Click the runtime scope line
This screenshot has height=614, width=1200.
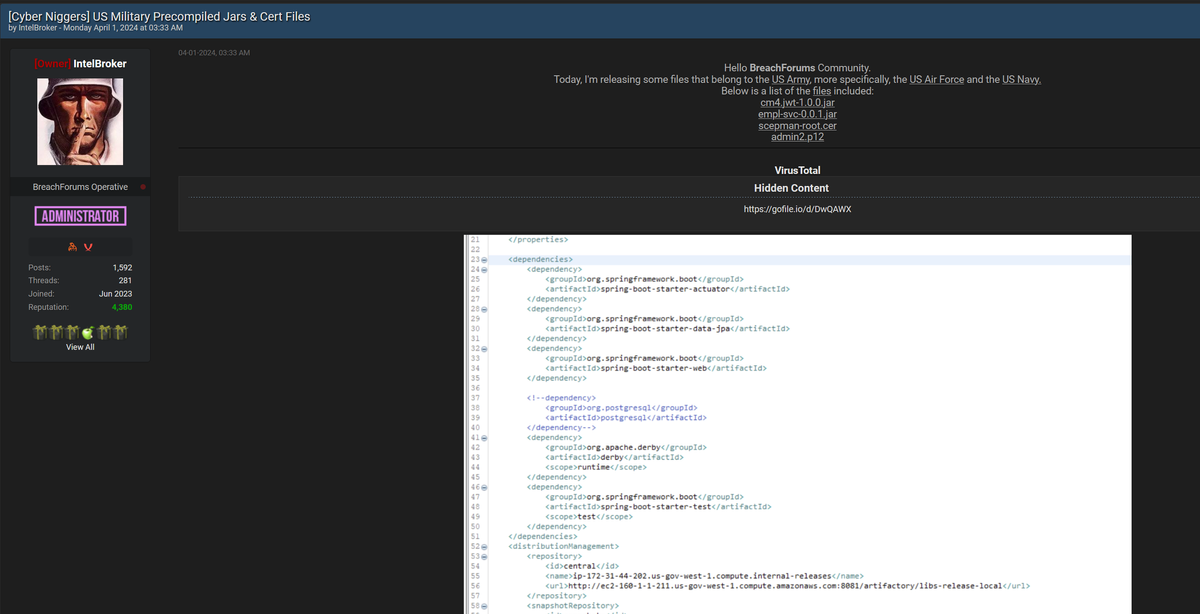tap(596, 467)
